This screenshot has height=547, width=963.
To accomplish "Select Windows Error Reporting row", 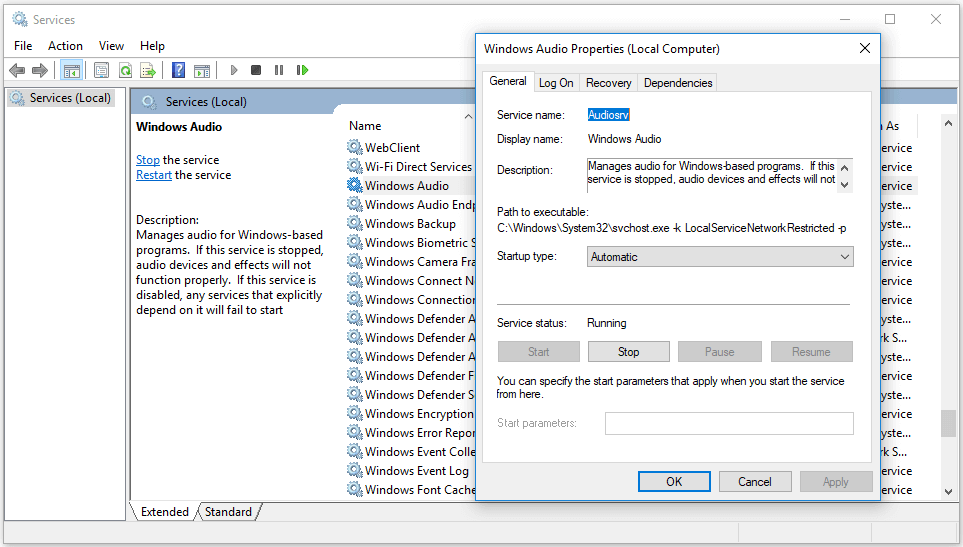I will pyautogui.click(x=411, y=433).
